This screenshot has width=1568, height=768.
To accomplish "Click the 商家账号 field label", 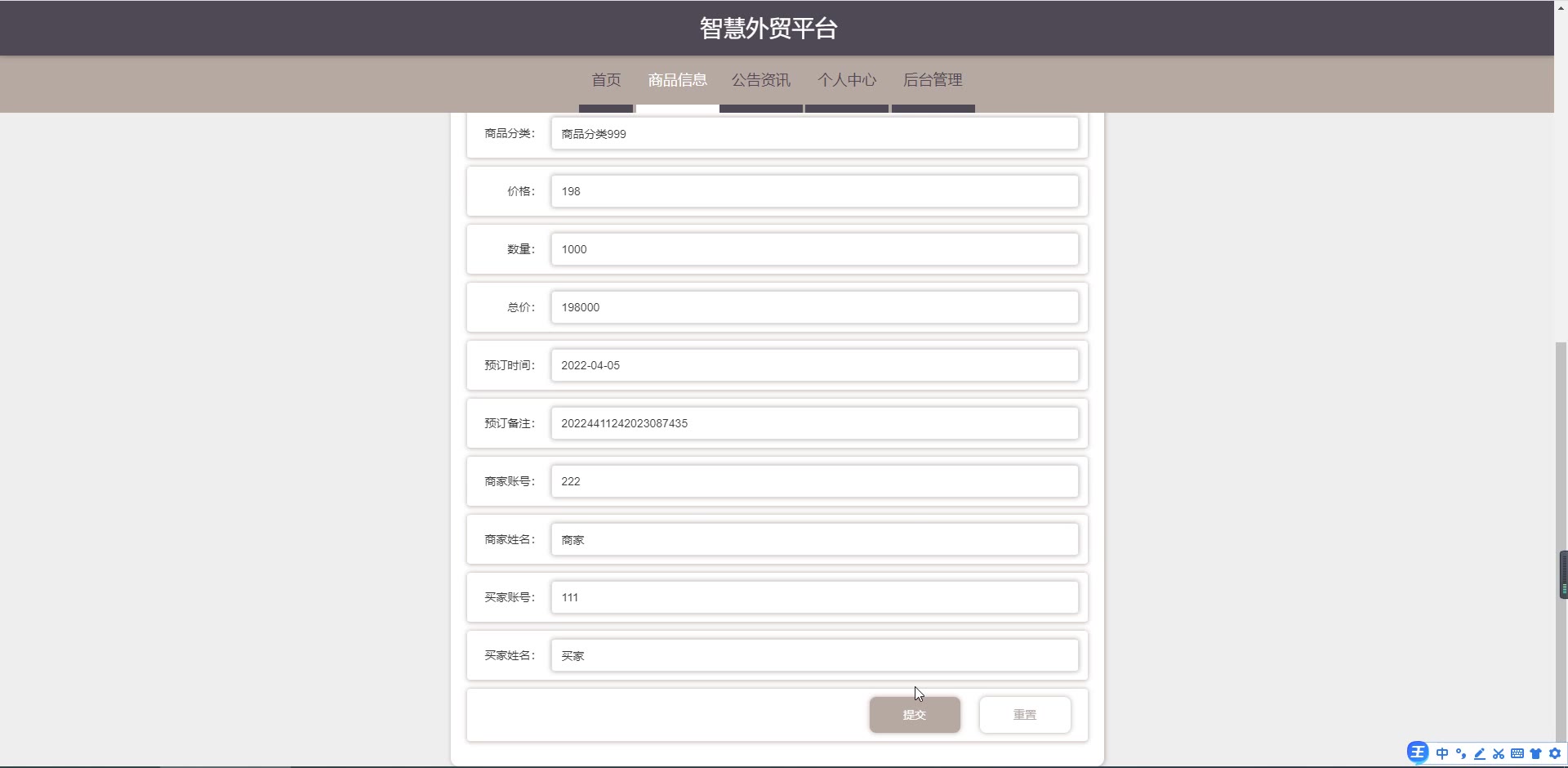I will [510, 481].
